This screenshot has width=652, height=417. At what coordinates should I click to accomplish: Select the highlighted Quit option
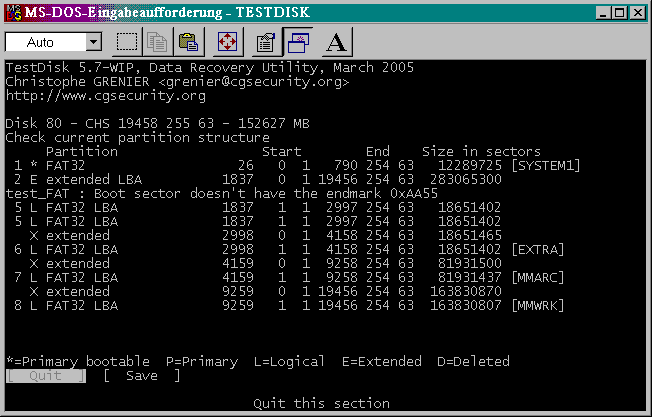click(x=46, y=376)
